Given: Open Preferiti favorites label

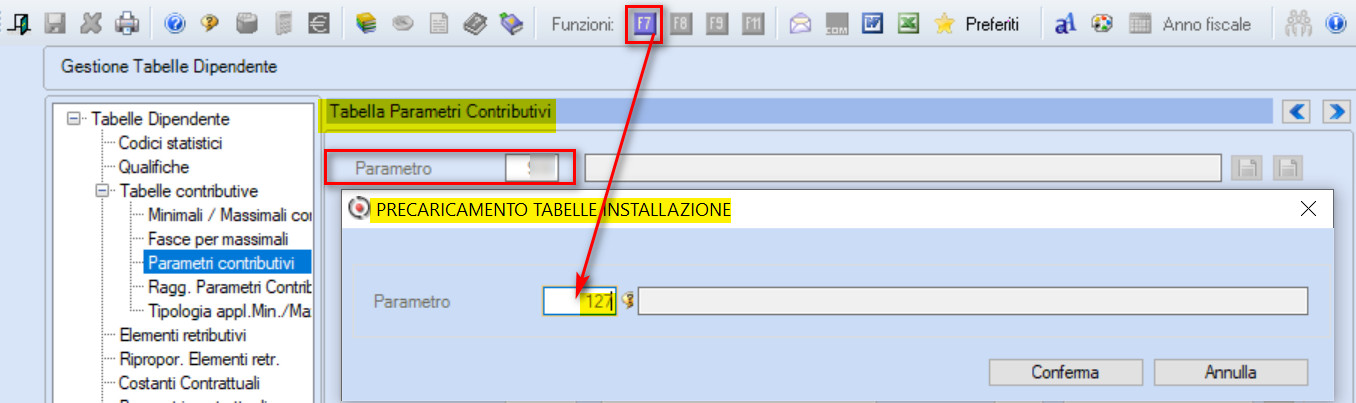Looking at the screenshot, I should 992,24.
